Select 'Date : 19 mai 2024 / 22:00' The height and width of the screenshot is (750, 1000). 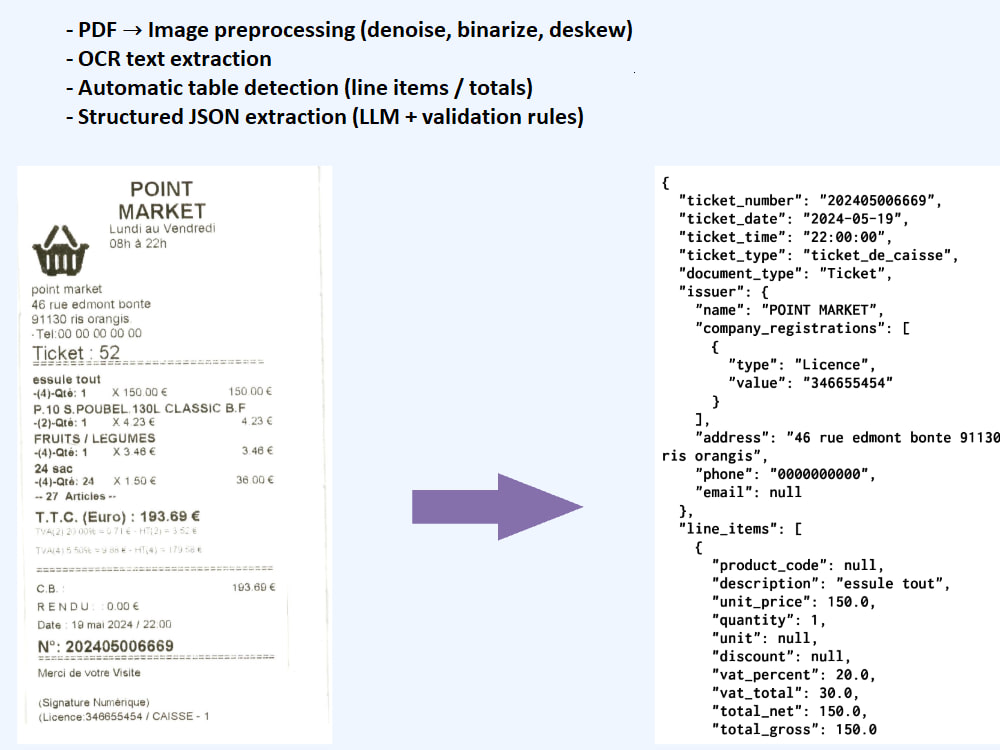pos(104,624)
